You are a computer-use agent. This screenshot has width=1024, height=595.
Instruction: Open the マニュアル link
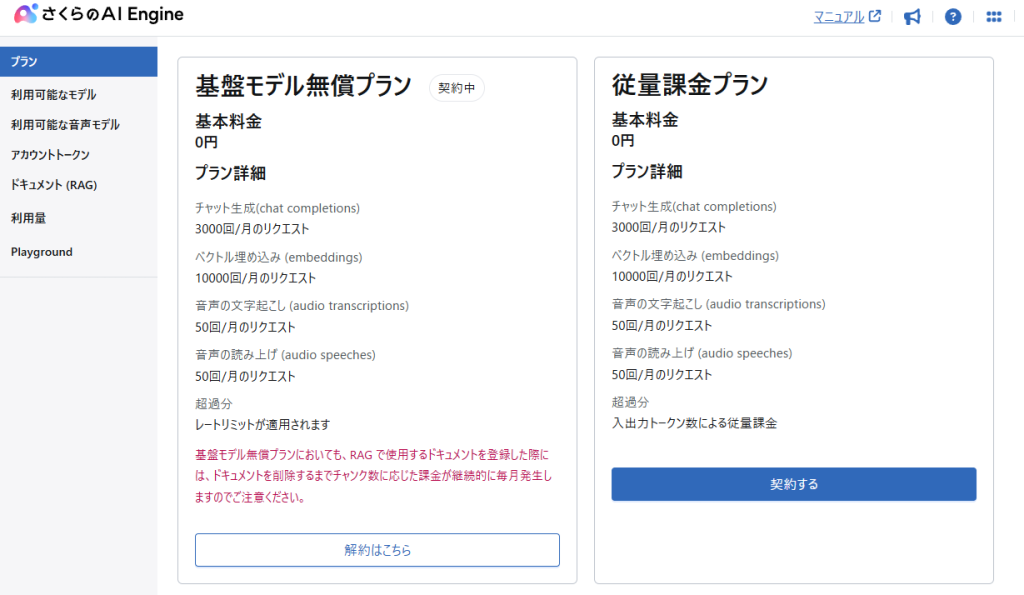coord(839,17)
